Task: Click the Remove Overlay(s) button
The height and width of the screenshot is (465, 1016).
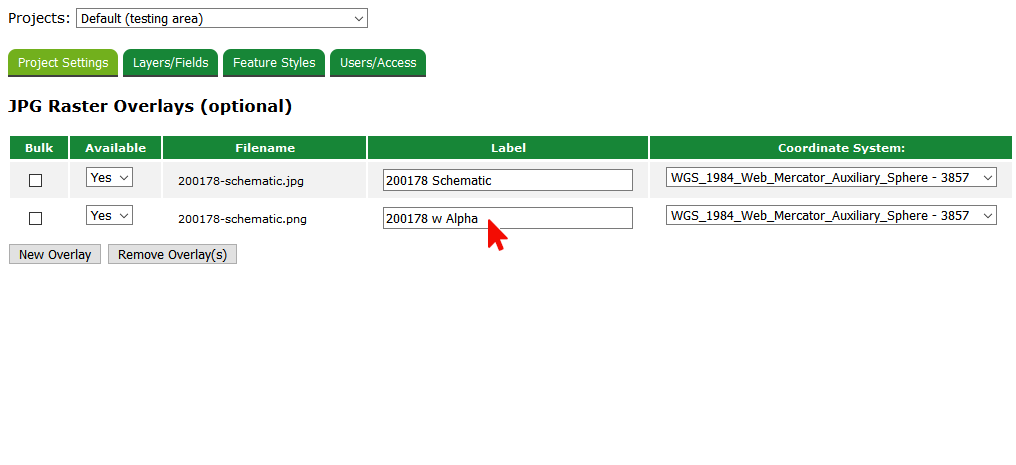Action: (172, 254)
